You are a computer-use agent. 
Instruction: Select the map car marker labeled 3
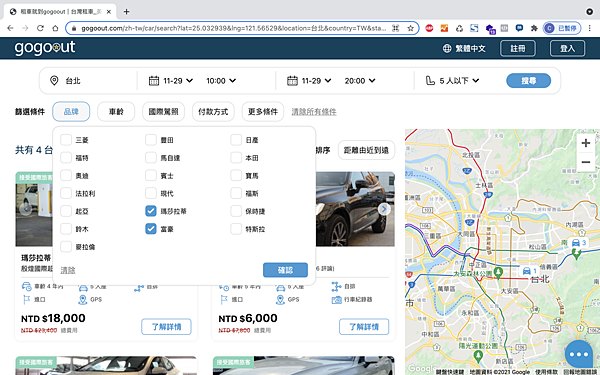click(578, 243)
